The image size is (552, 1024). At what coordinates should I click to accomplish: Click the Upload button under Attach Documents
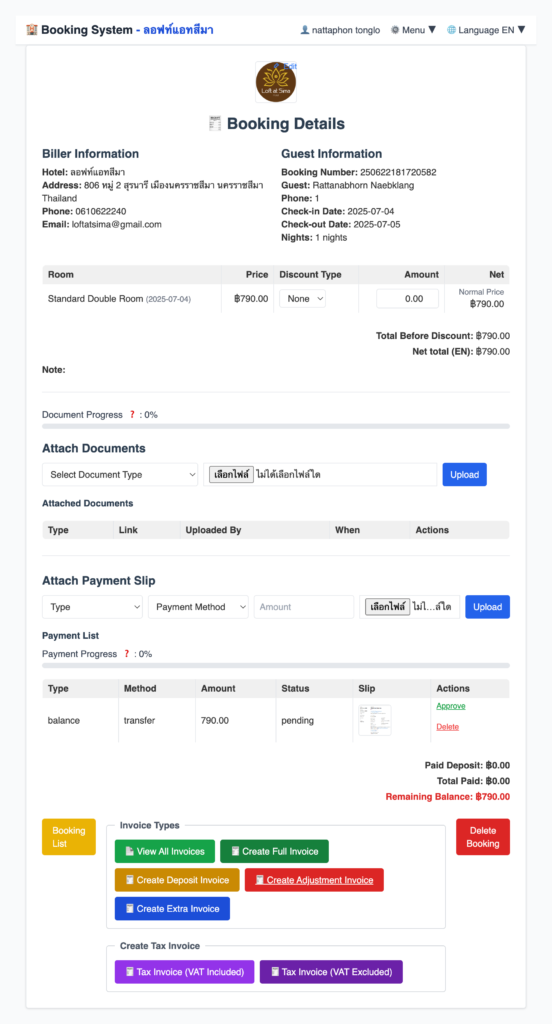[464, 475]
